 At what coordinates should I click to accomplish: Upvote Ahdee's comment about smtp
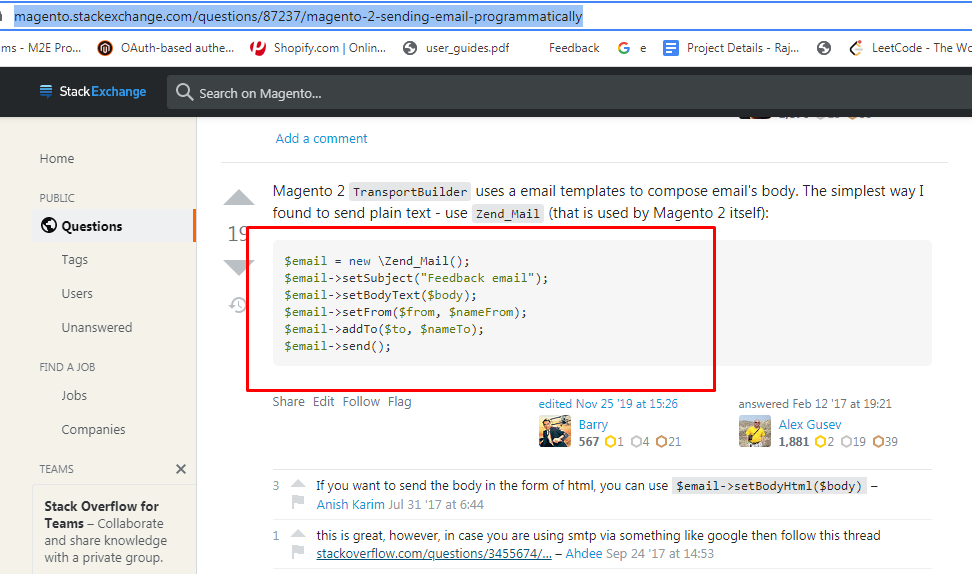297,536
